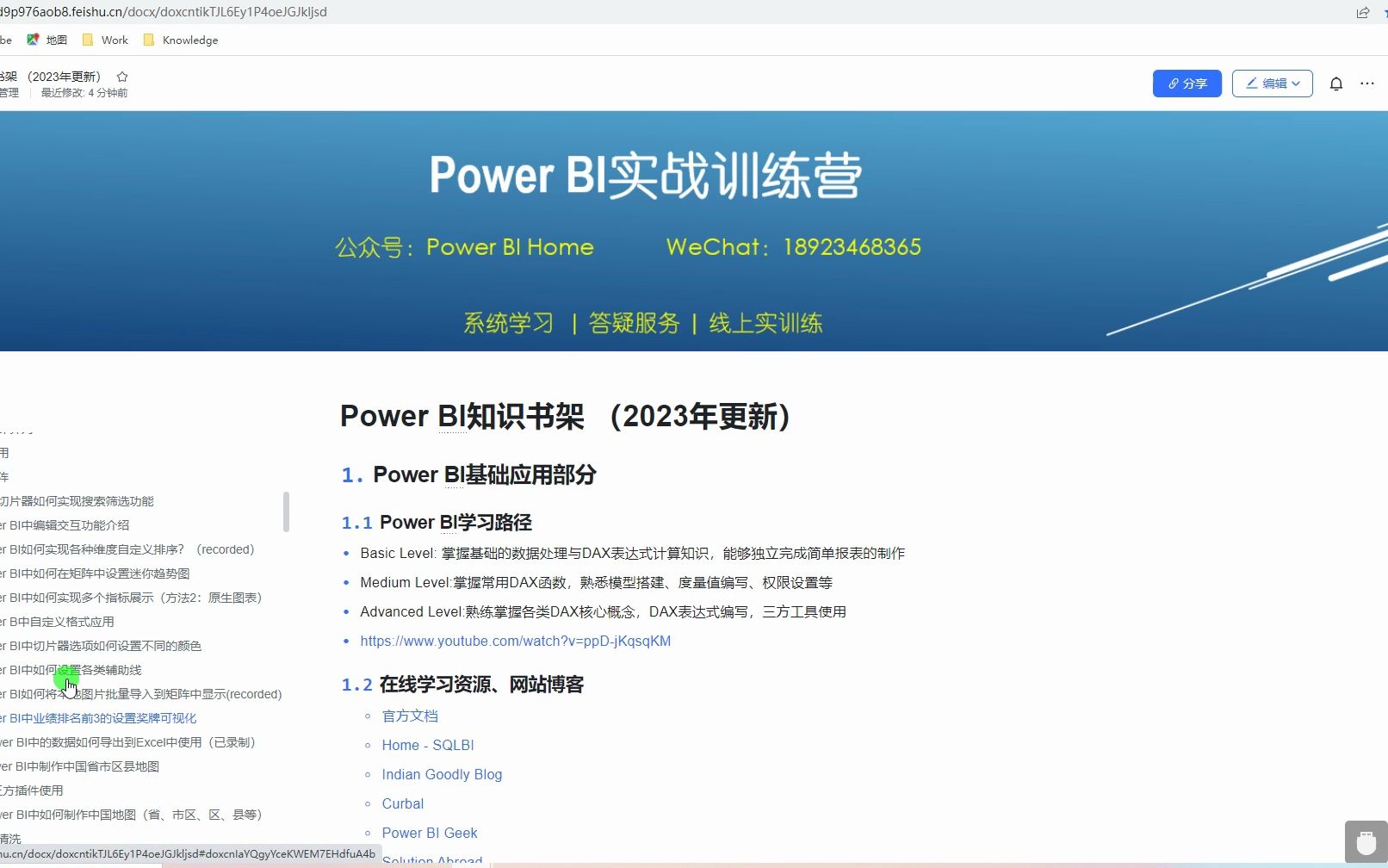1388x868 pixels.
Task: Open the Curbal link
Action: pos(403,804)
